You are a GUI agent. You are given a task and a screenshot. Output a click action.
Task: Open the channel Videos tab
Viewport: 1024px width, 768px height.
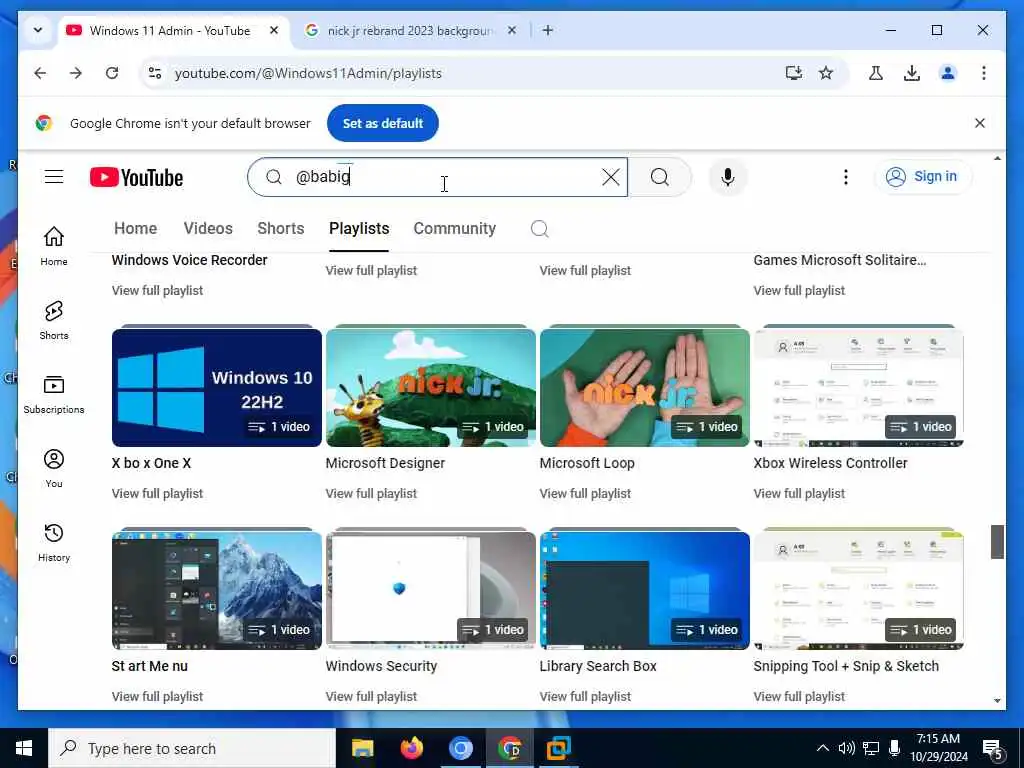208,229
